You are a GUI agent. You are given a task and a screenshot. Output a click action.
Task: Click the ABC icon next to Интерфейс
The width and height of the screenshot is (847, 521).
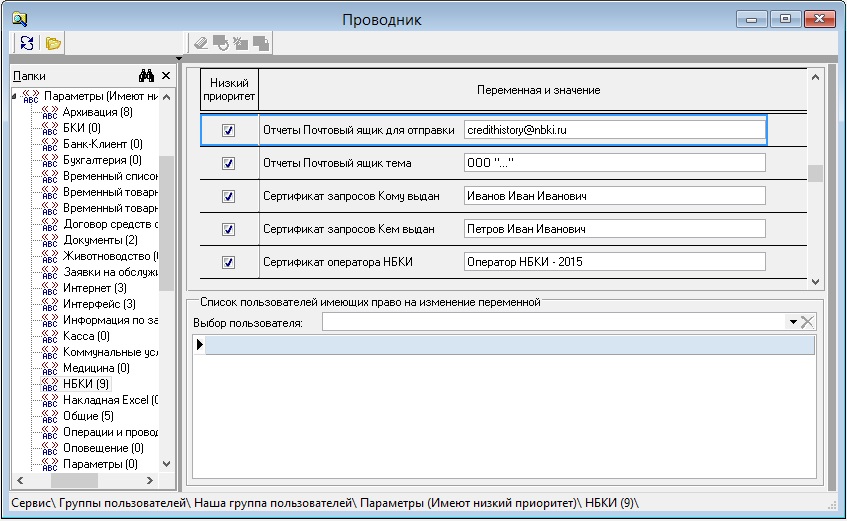50,305
